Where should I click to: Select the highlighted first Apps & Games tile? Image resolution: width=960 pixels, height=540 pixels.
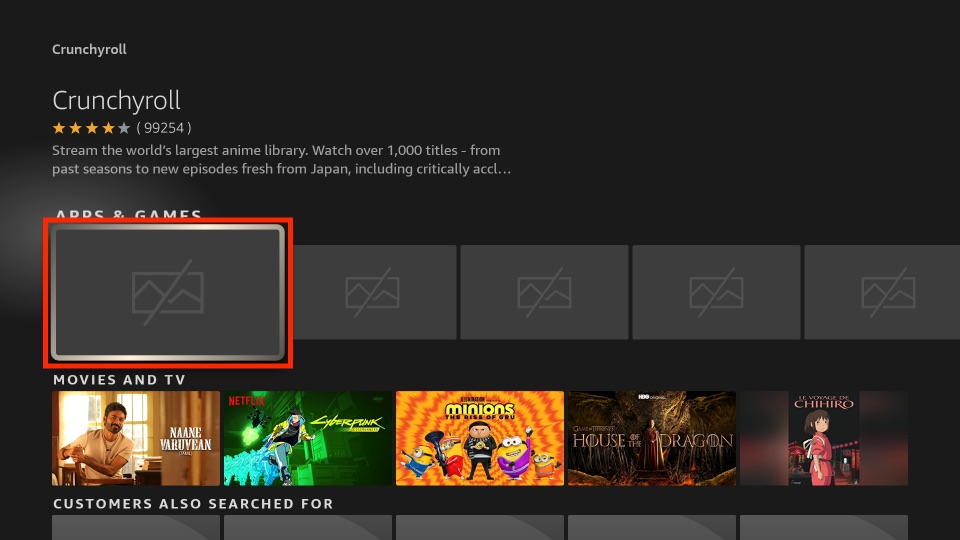tap(168, 293)
